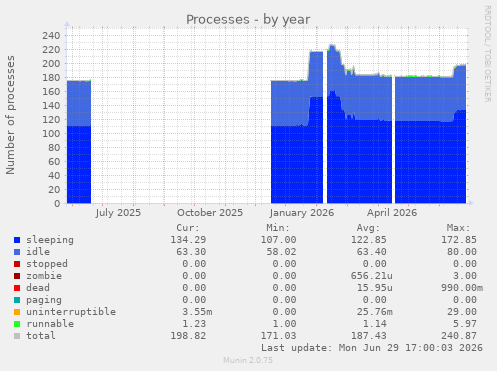The width and height of the screenshot is (497, 371).
Task: Click the 'Number of processes' axis label
Action: [x=10, y=115]
